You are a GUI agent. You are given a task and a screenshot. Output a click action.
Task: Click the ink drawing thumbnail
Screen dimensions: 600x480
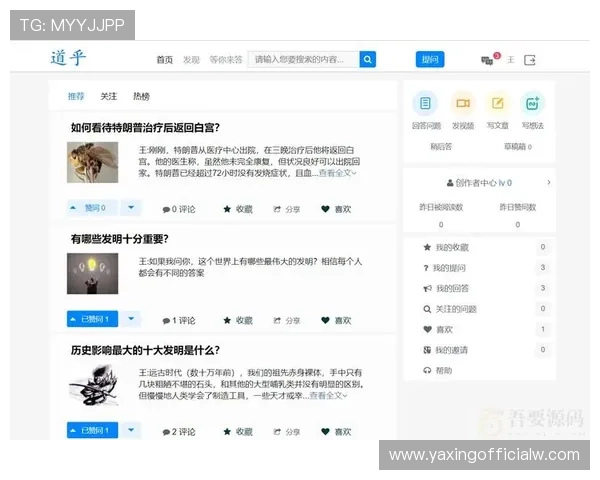(x=93, y=385)
